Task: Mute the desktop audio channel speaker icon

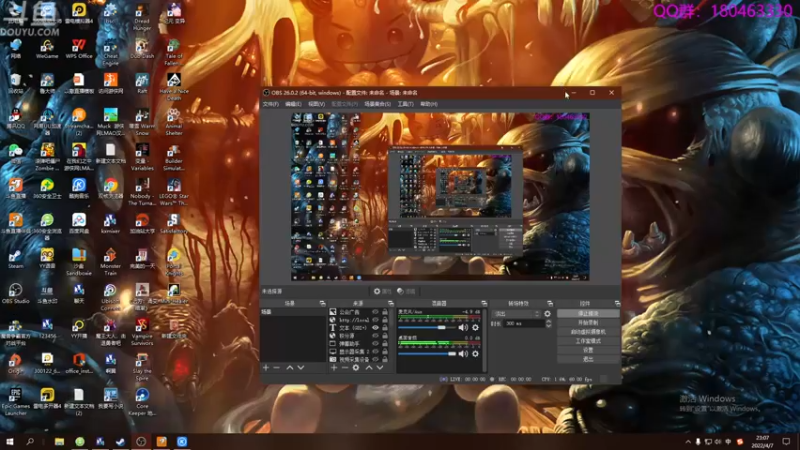Action: coord(463,354)
